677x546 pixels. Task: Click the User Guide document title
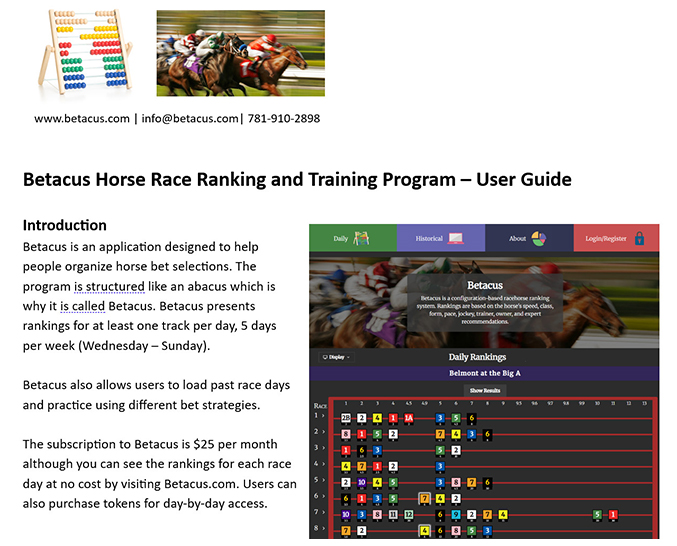pyautogui.click(x=297, y=180)
